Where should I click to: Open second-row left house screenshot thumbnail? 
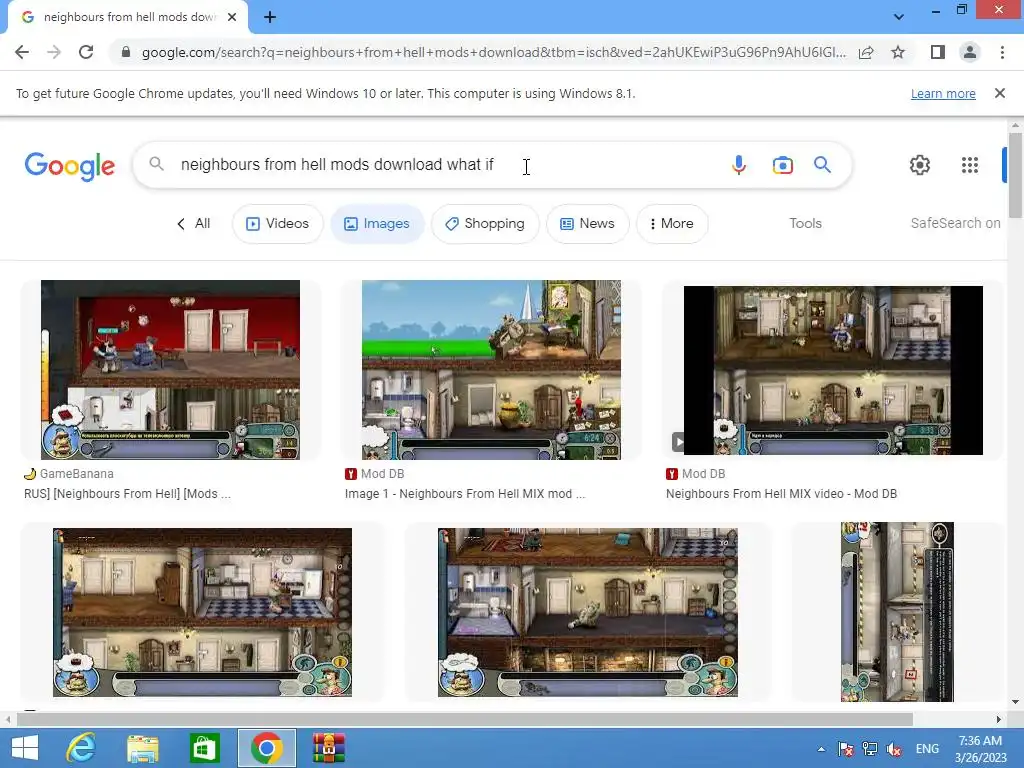202,613
